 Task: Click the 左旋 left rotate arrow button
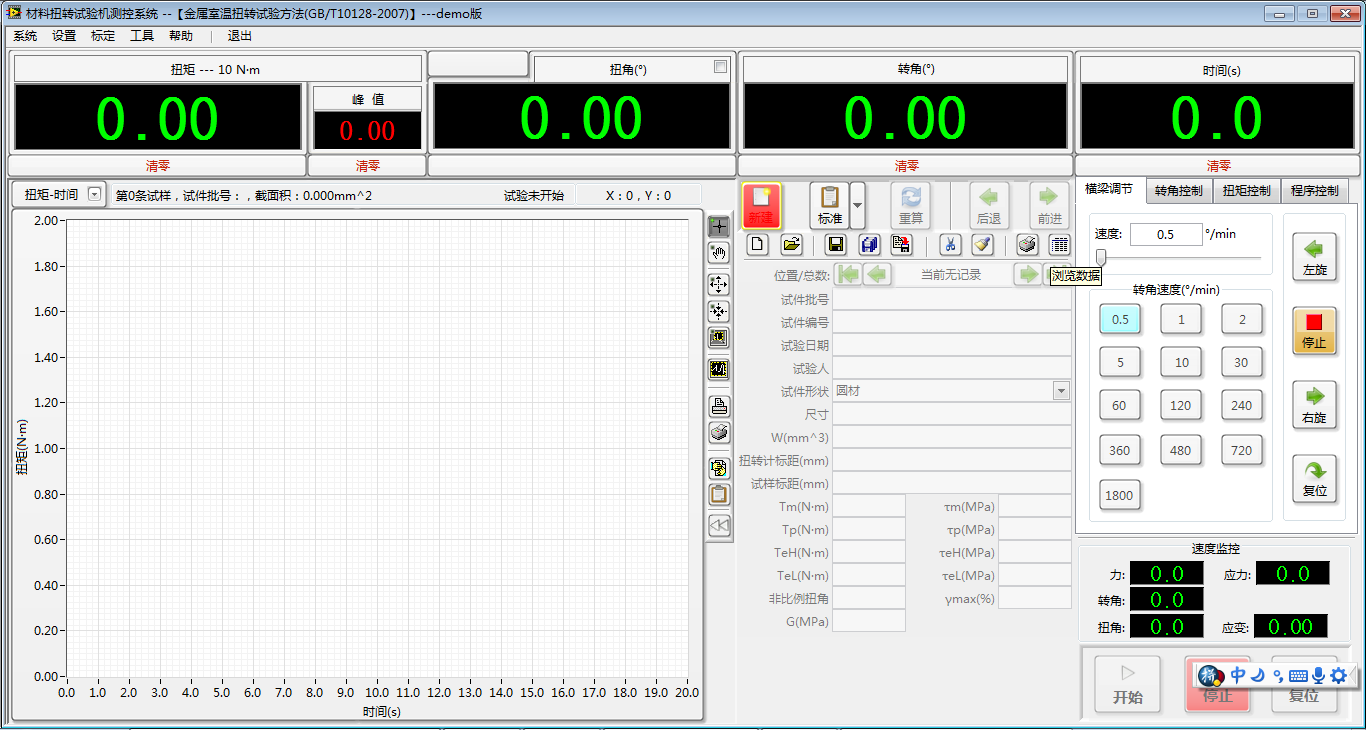click(1314, 256)
